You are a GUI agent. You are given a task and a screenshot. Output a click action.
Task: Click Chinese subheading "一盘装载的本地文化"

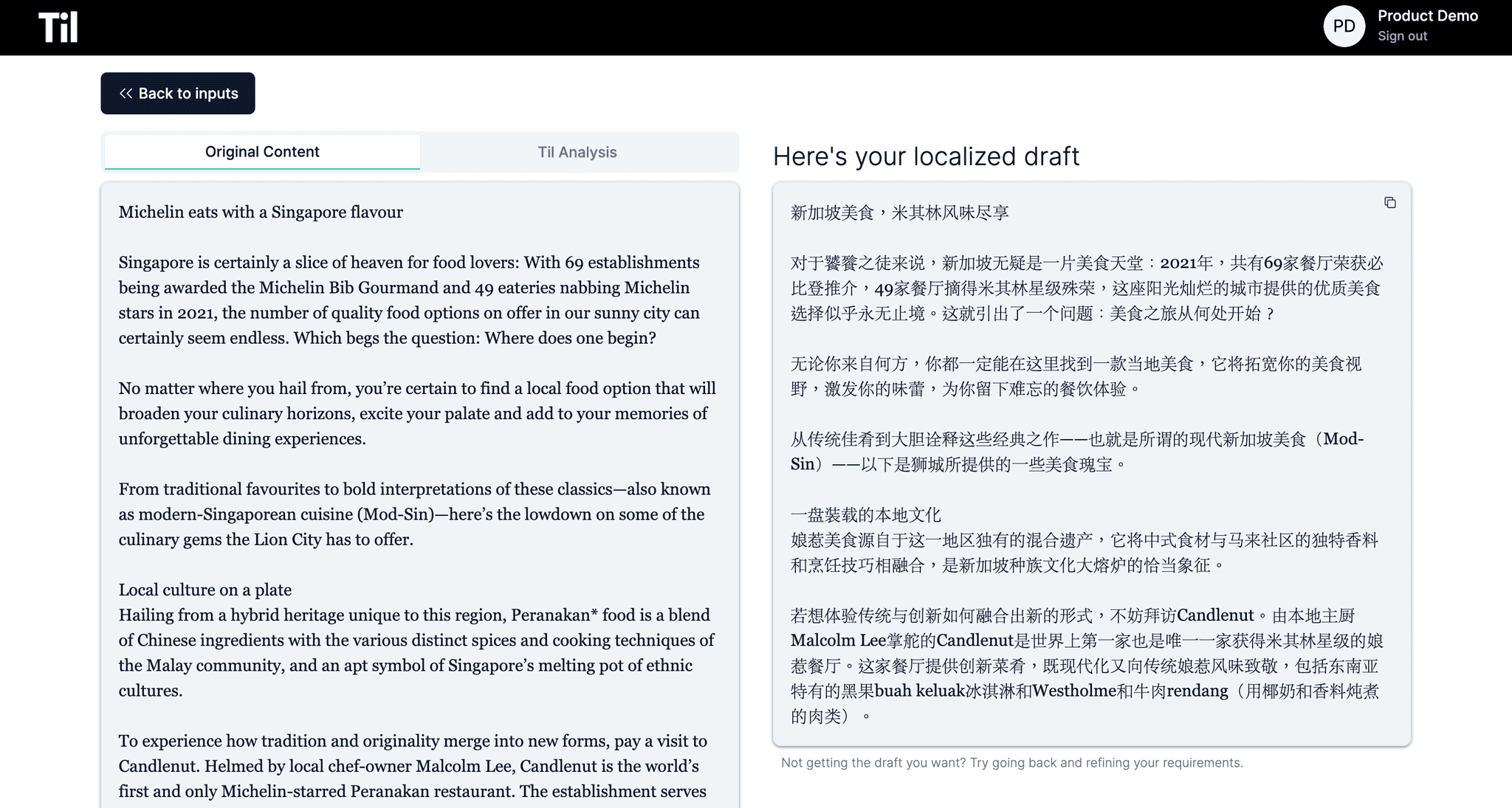[x=865, y=515]
